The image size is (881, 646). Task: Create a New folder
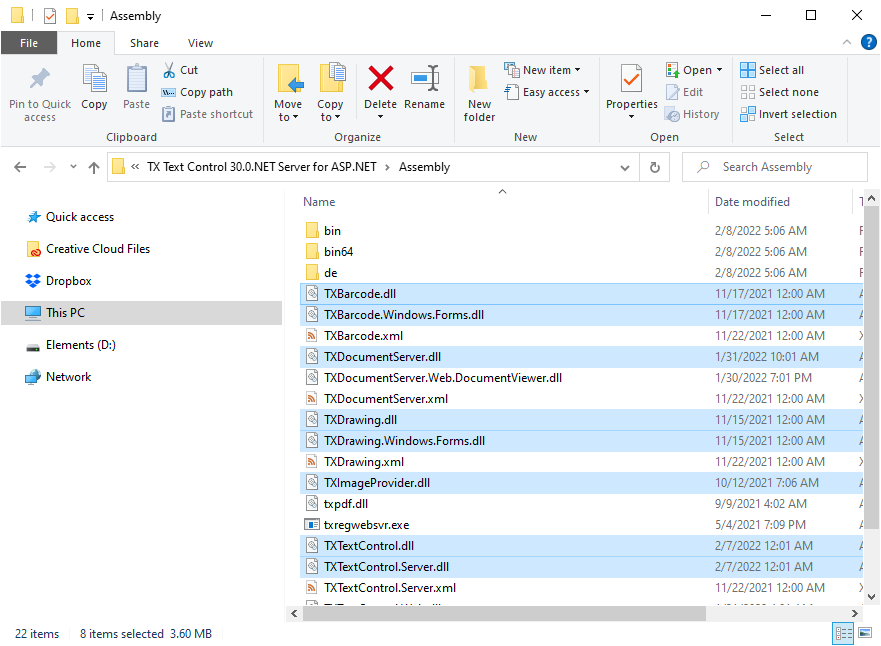(x=479, y=93)
